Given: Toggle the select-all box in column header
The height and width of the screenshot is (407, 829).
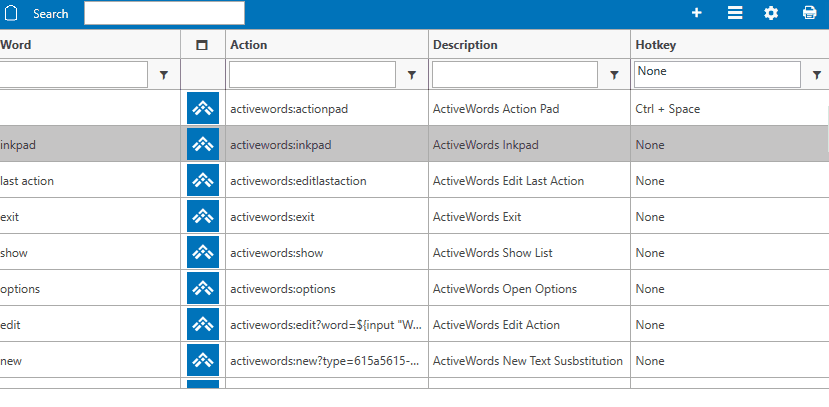Looking at the screenshot, I should pos(202,45).
